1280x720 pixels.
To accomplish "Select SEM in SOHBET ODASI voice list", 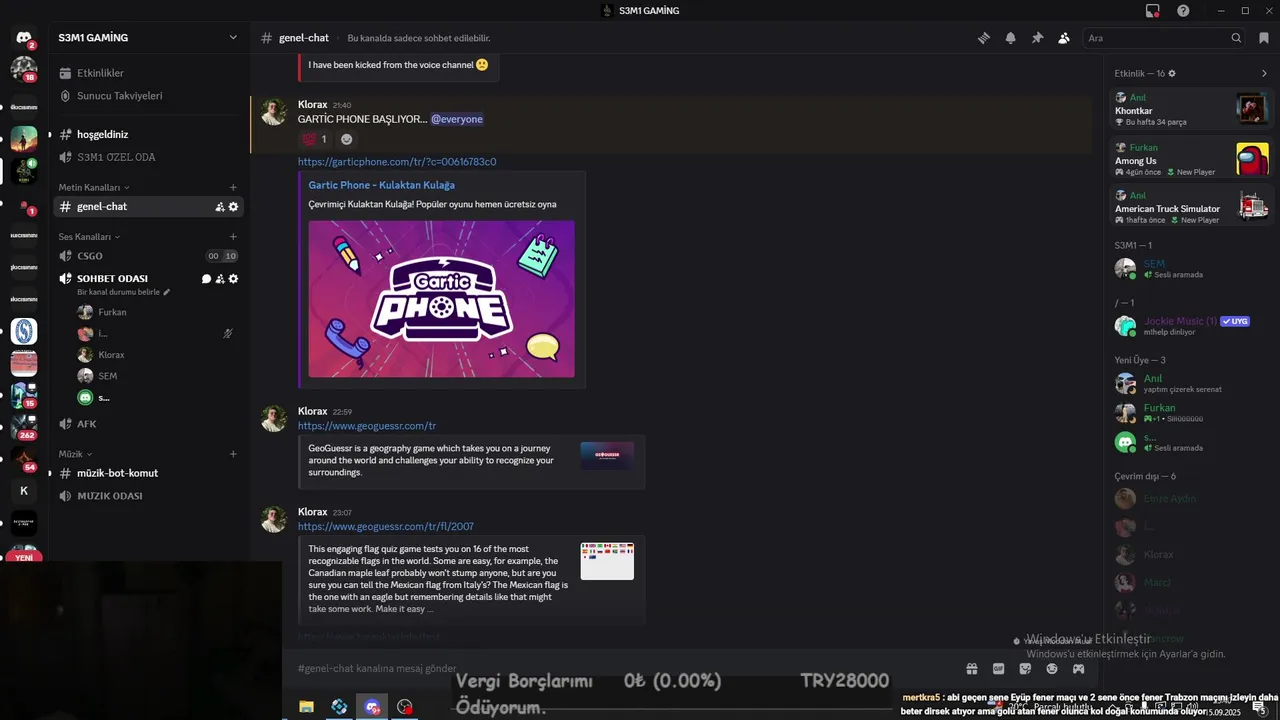I will 157,376.
